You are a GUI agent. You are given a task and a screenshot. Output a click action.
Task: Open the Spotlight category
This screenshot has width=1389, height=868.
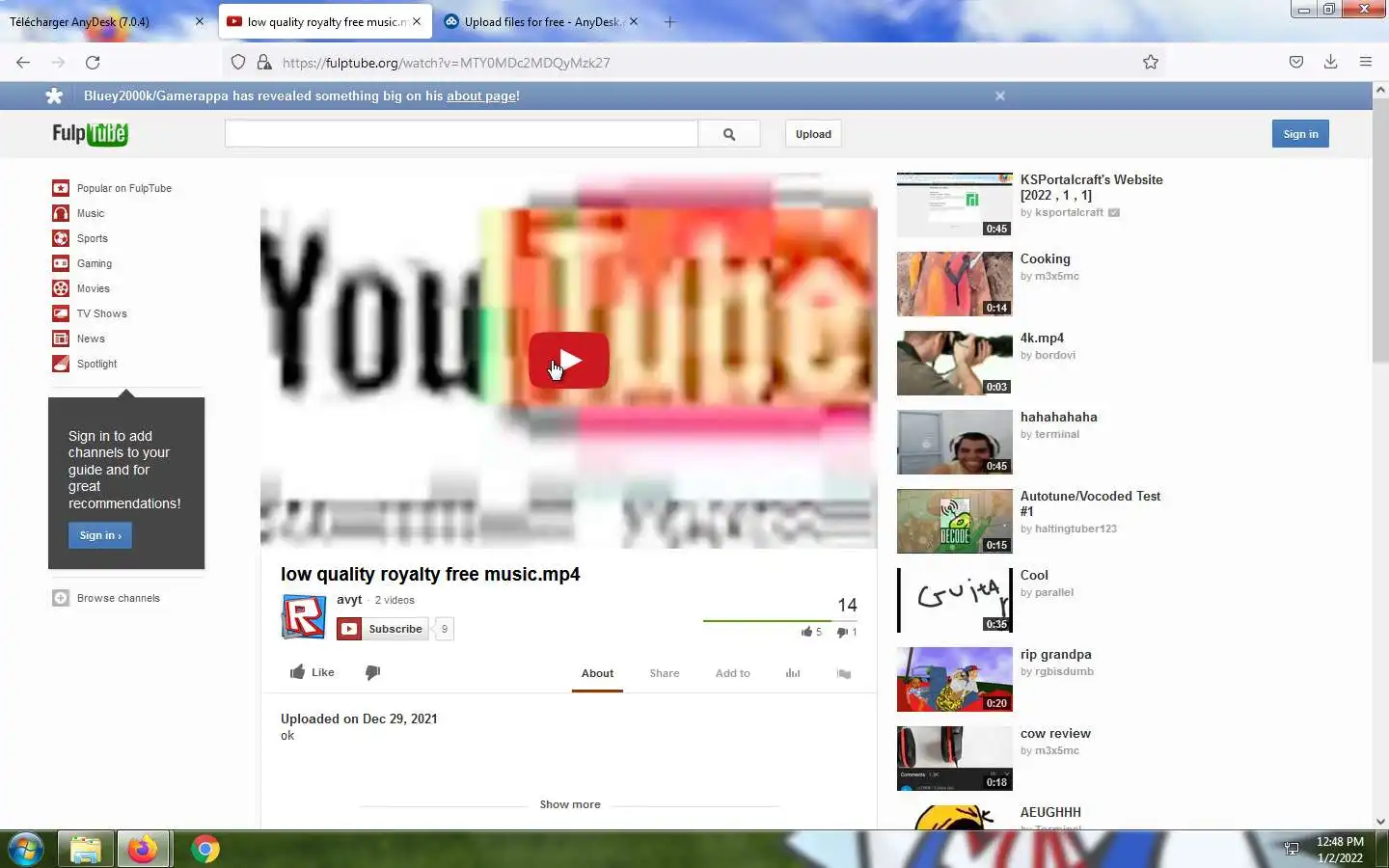[x=96, y=364]
